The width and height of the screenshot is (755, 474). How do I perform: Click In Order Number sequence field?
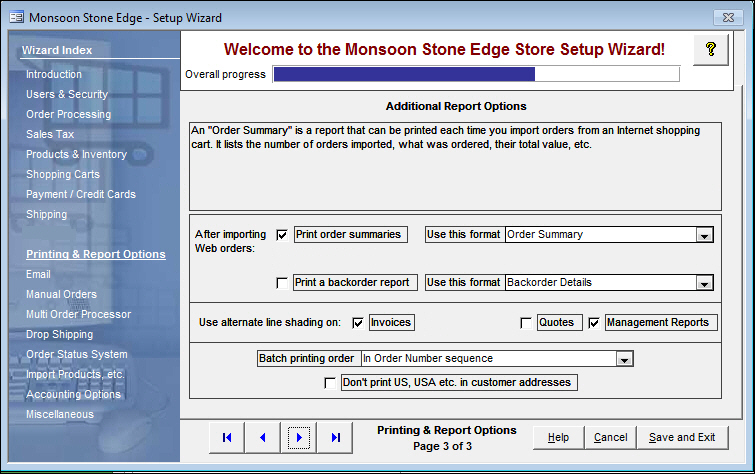[x=489, y=358]
